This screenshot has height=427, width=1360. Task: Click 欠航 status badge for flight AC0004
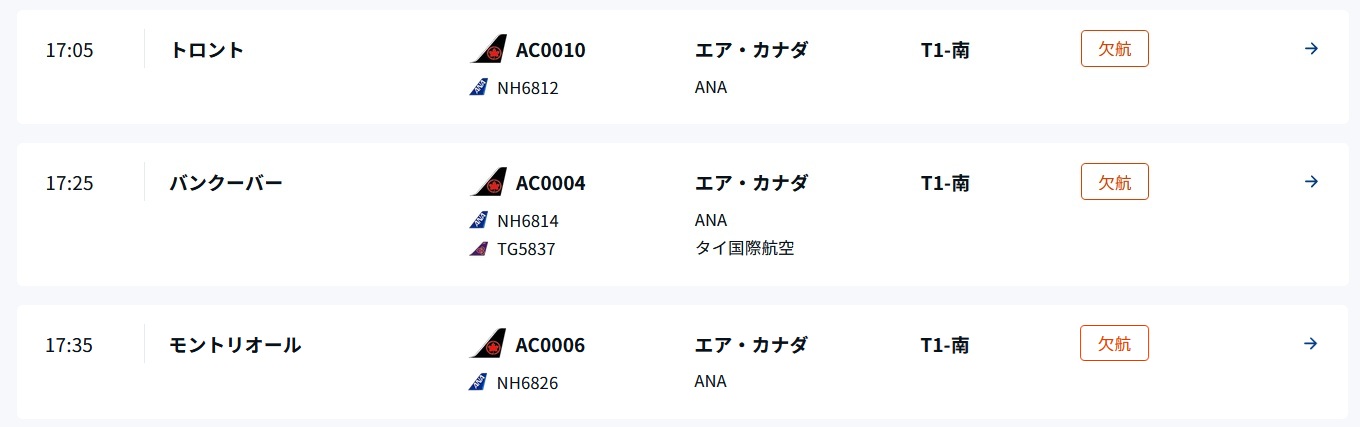[x=1114, y=182]
